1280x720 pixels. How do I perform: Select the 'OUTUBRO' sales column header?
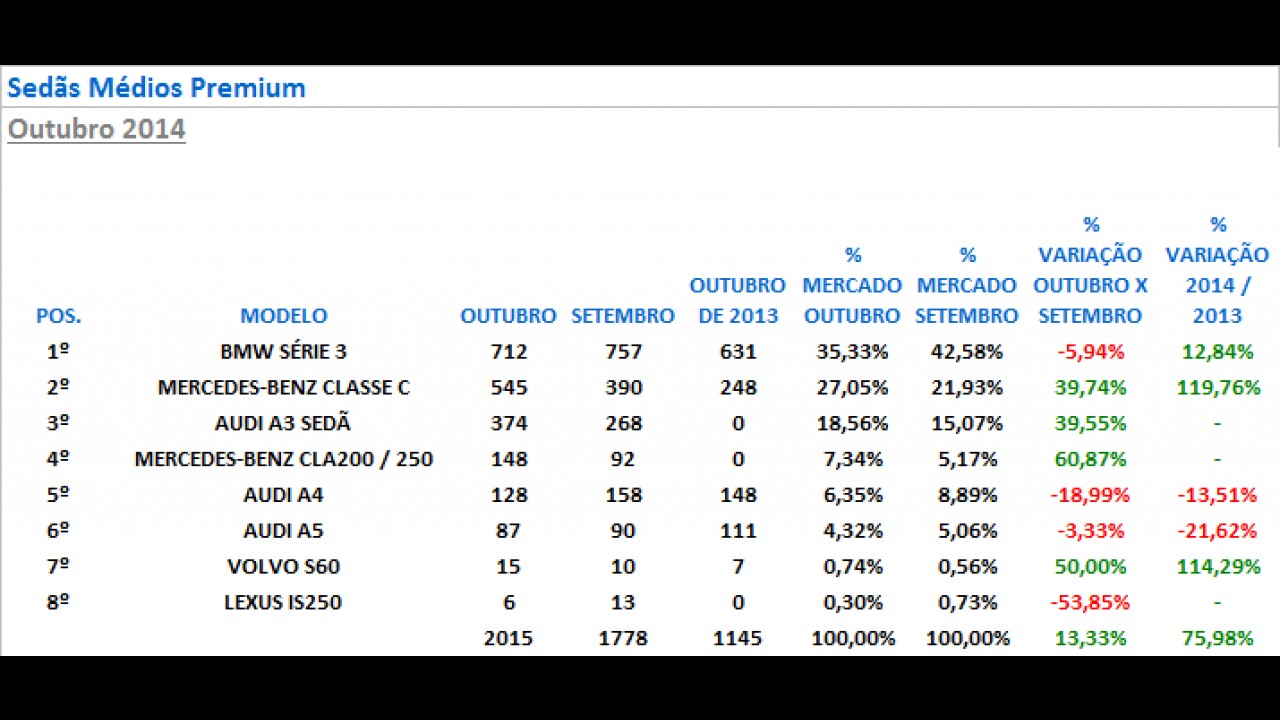[x=508, y=316]
